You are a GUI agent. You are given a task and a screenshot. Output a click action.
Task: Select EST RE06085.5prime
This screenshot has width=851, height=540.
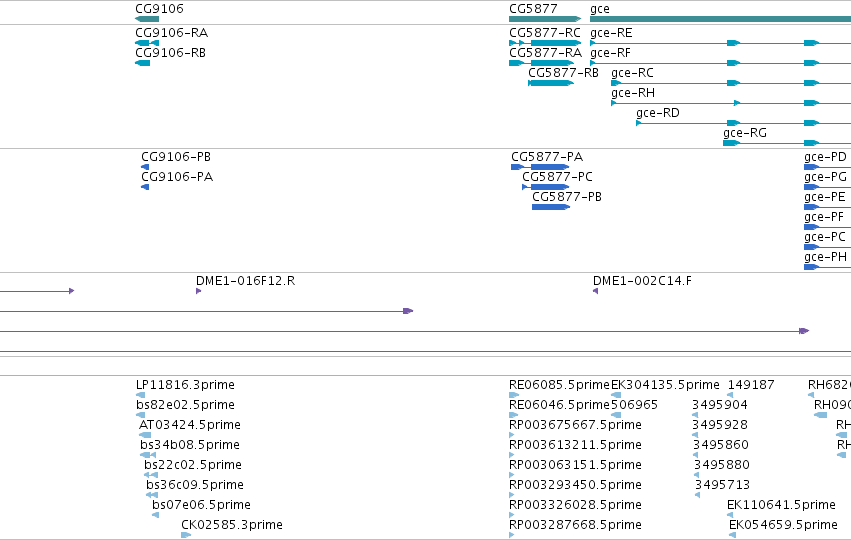[514, 395]
